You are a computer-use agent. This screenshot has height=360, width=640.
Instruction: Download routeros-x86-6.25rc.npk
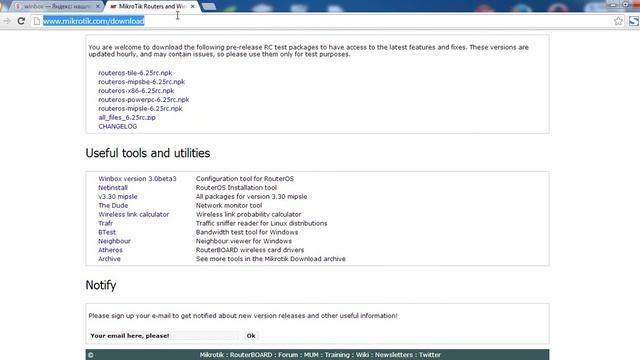coord(136,91)
